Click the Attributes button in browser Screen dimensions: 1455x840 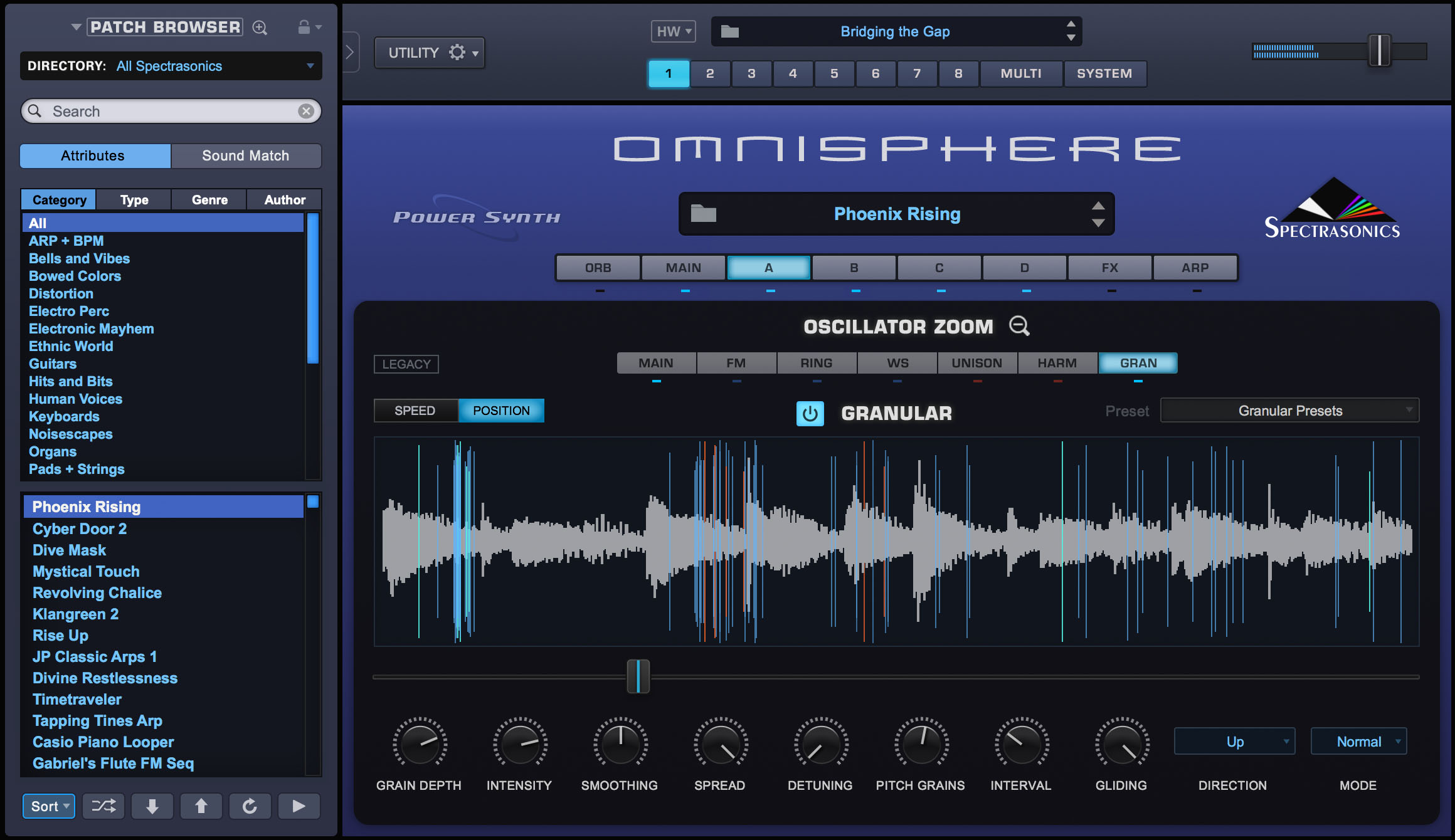pos(93,155)
